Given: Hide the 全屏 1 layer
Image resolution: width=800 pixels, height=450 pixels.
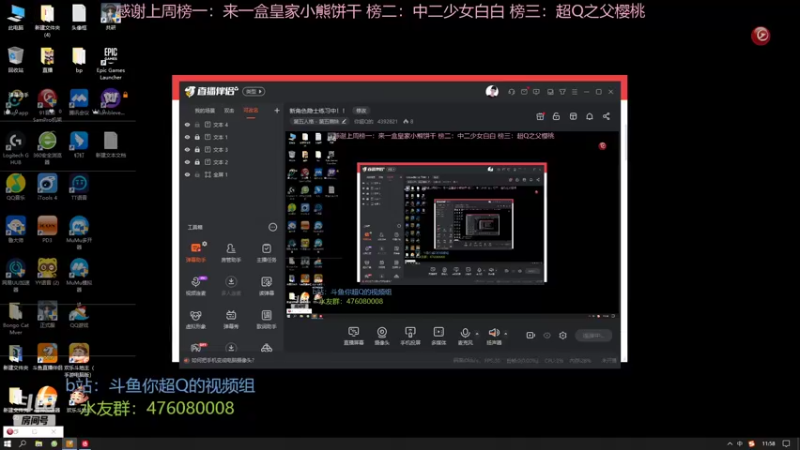Looking at the screenshot, I should point(187,174).
